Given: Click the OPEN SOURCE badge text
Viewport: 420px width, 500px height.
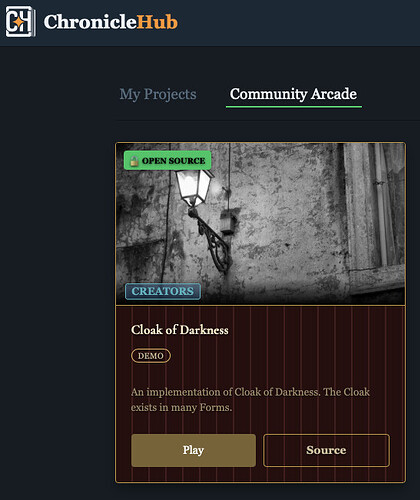Looking at the screenshot, I should 174,161.
